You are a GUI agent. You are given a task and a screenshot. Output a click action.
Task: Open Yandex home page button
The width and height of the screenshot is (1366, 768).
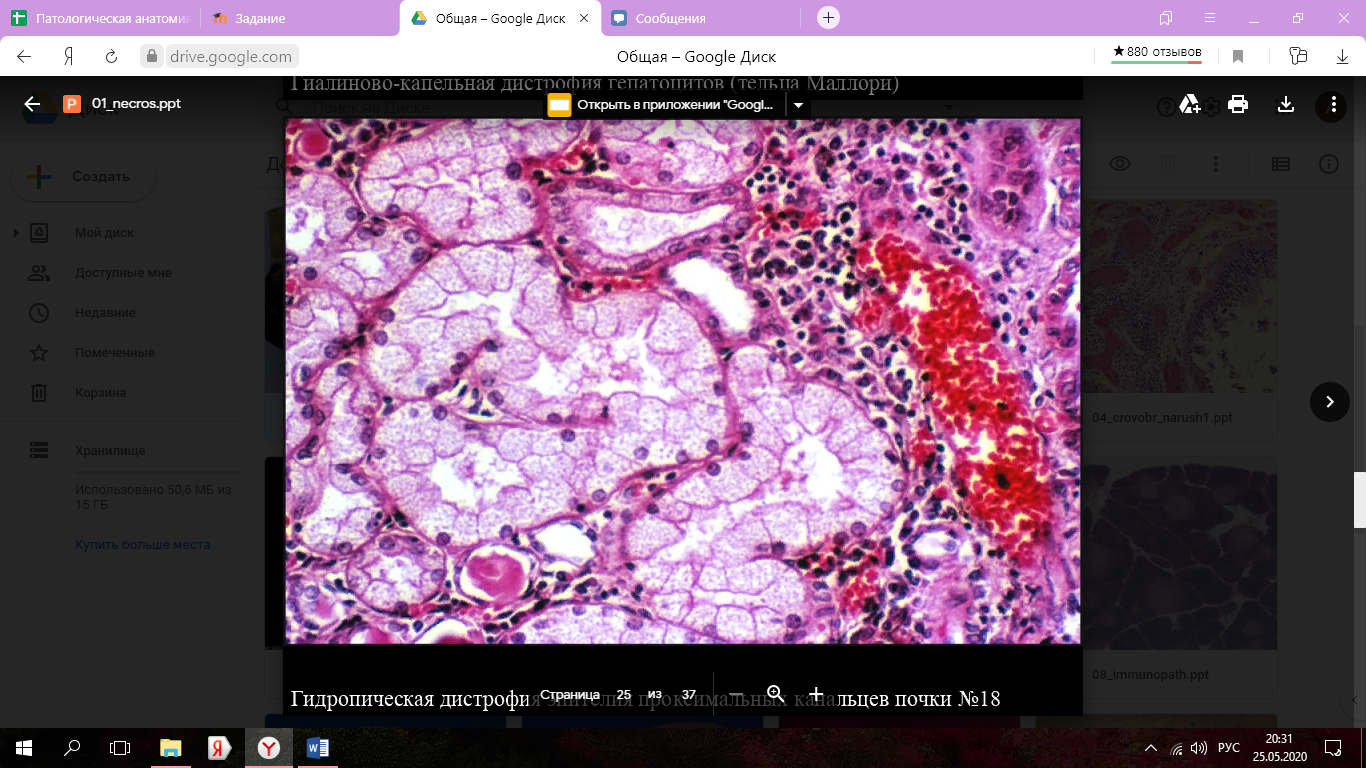pyautogui.click(x=69, y=56)
